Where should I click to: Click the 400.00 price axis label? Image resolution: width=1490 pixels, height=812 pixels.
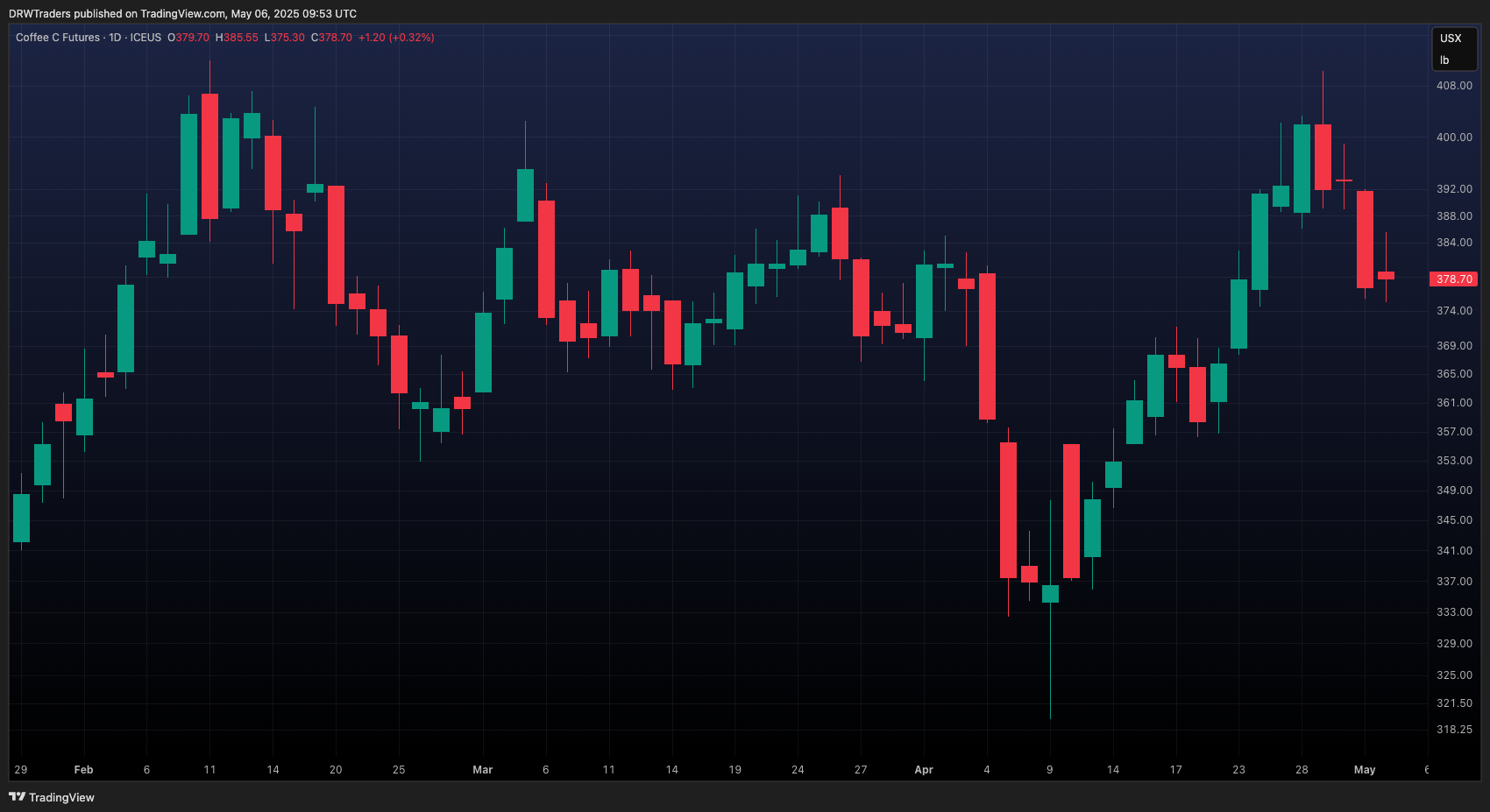(1454, 138)
